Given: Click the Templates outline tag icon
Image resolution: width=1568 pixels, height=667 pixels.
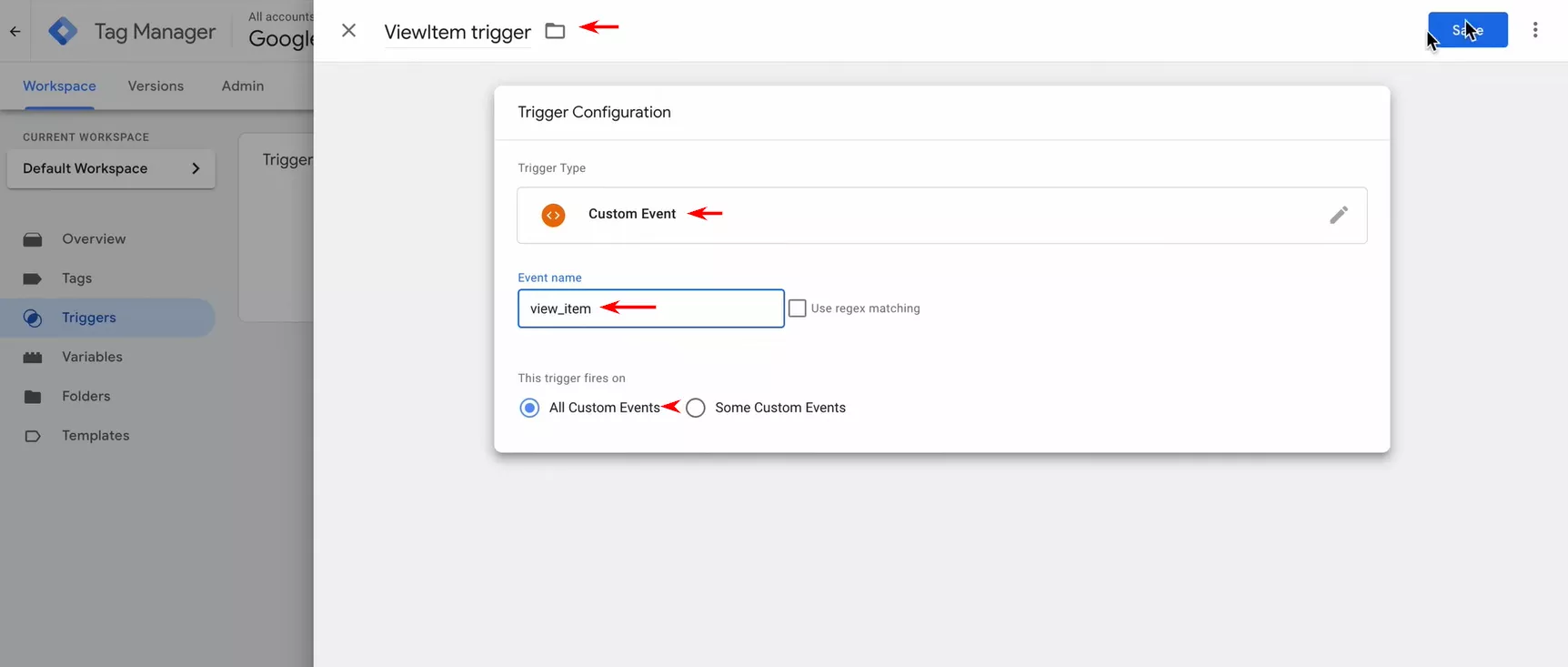Looking at the screenshot, I should (33, 436).
